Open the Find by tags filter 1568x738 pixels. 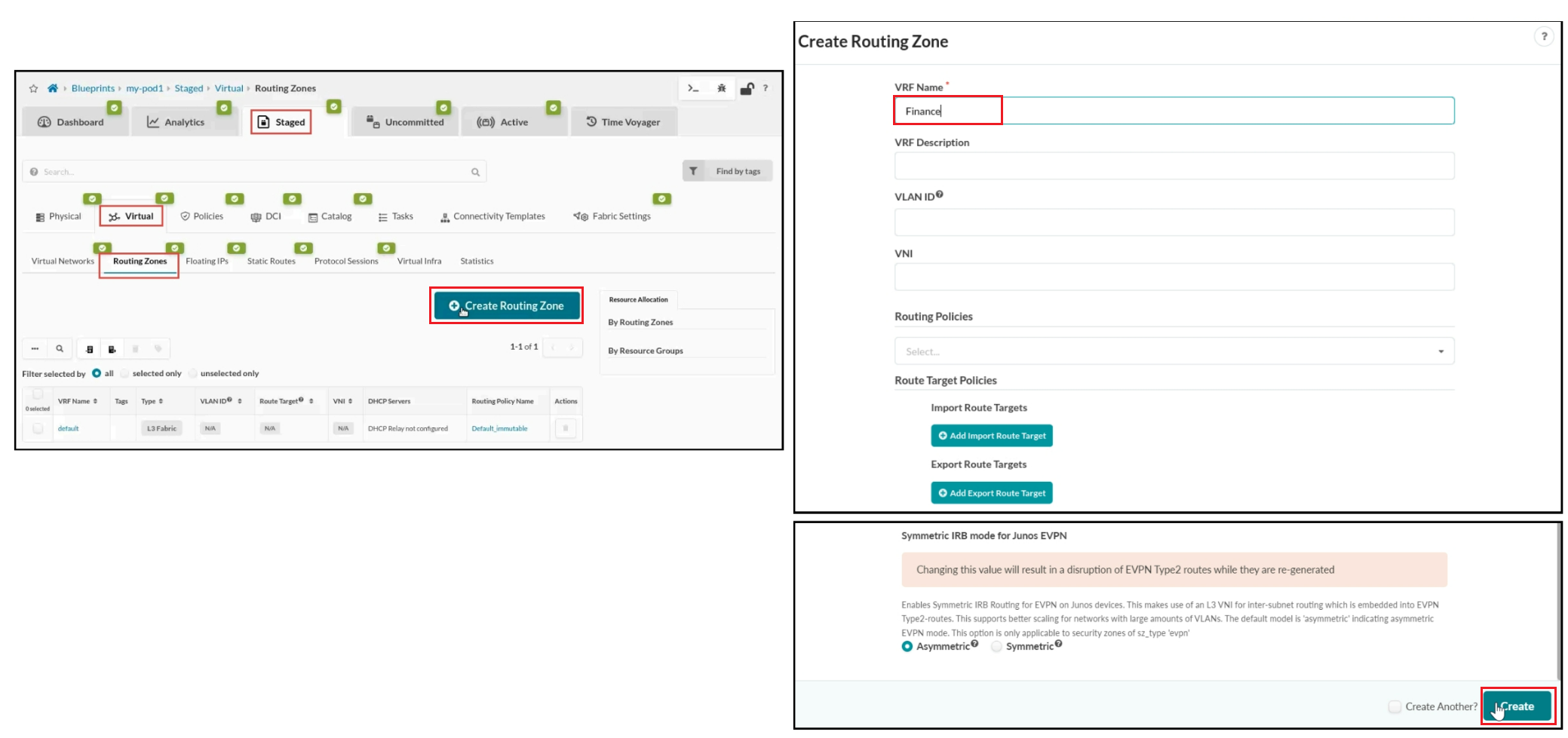pos(727,171)
